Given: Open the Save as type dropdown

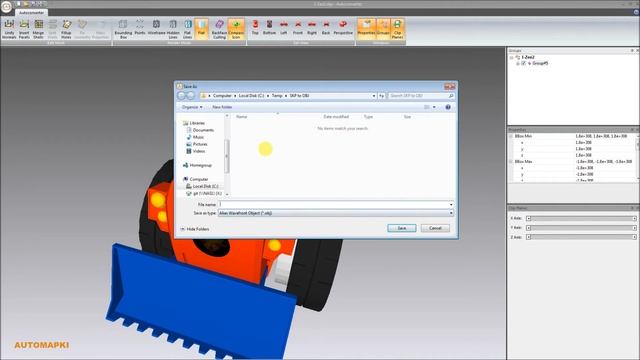Looking at the screenshot, I should (336, 213).
